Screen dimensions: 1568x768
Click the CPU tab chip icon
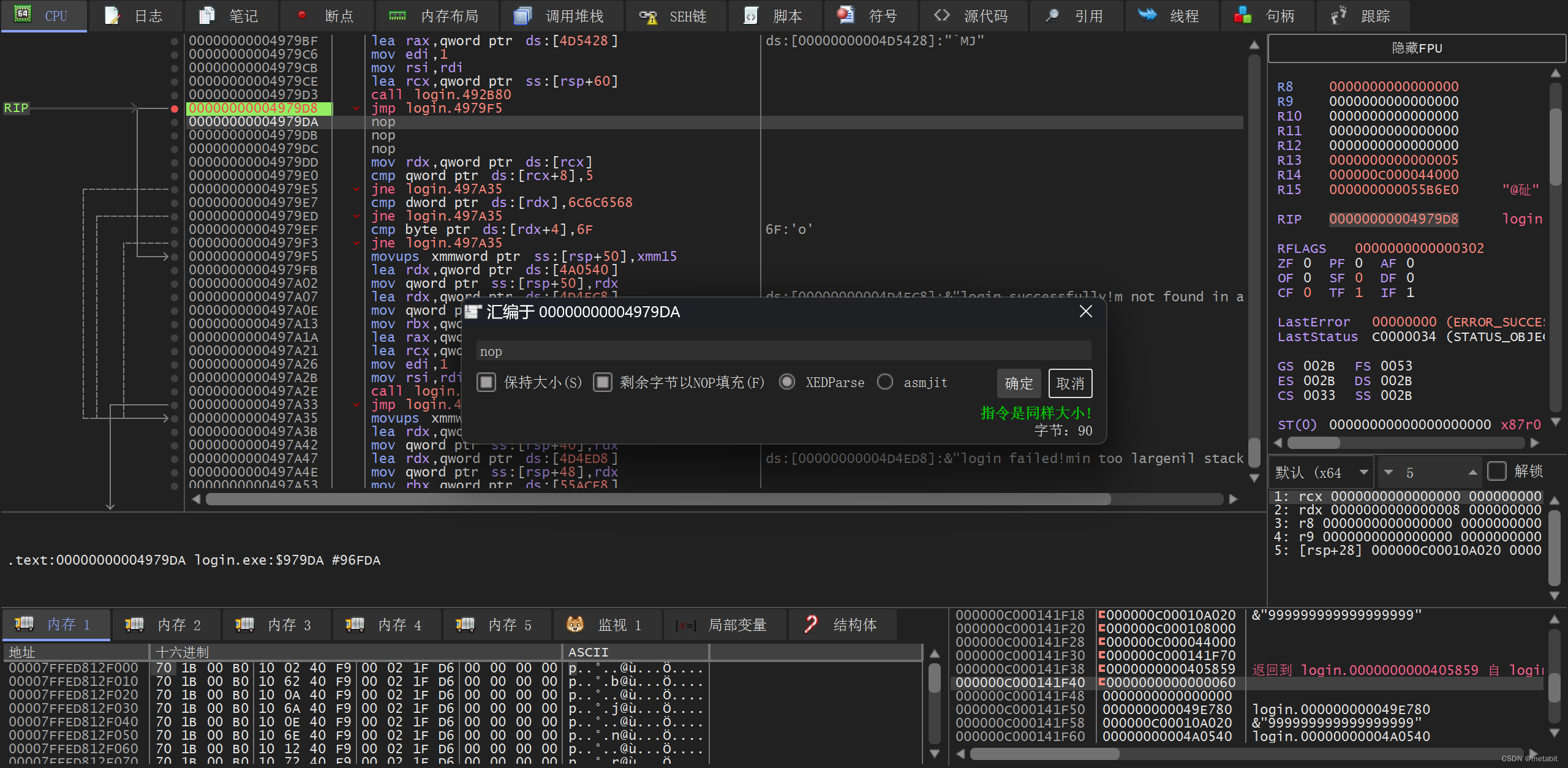point(23,15)
